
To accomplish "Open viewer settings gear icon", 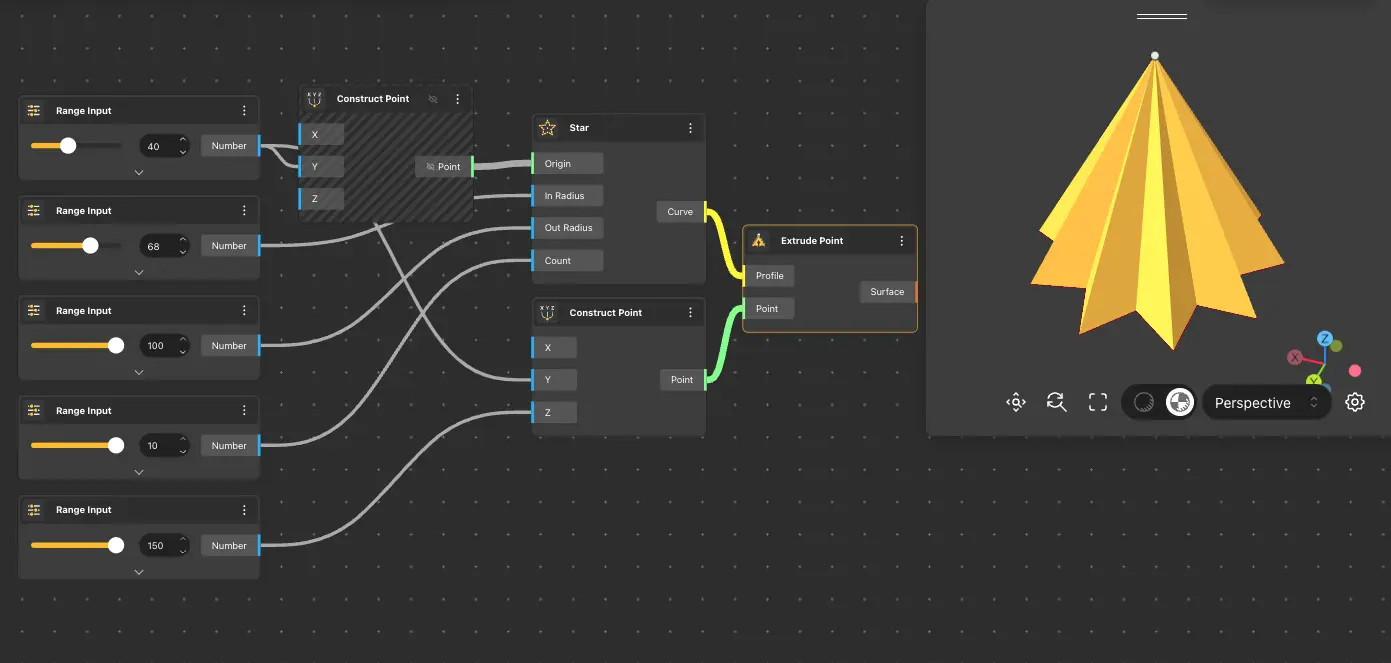I will click(1355, 402).
